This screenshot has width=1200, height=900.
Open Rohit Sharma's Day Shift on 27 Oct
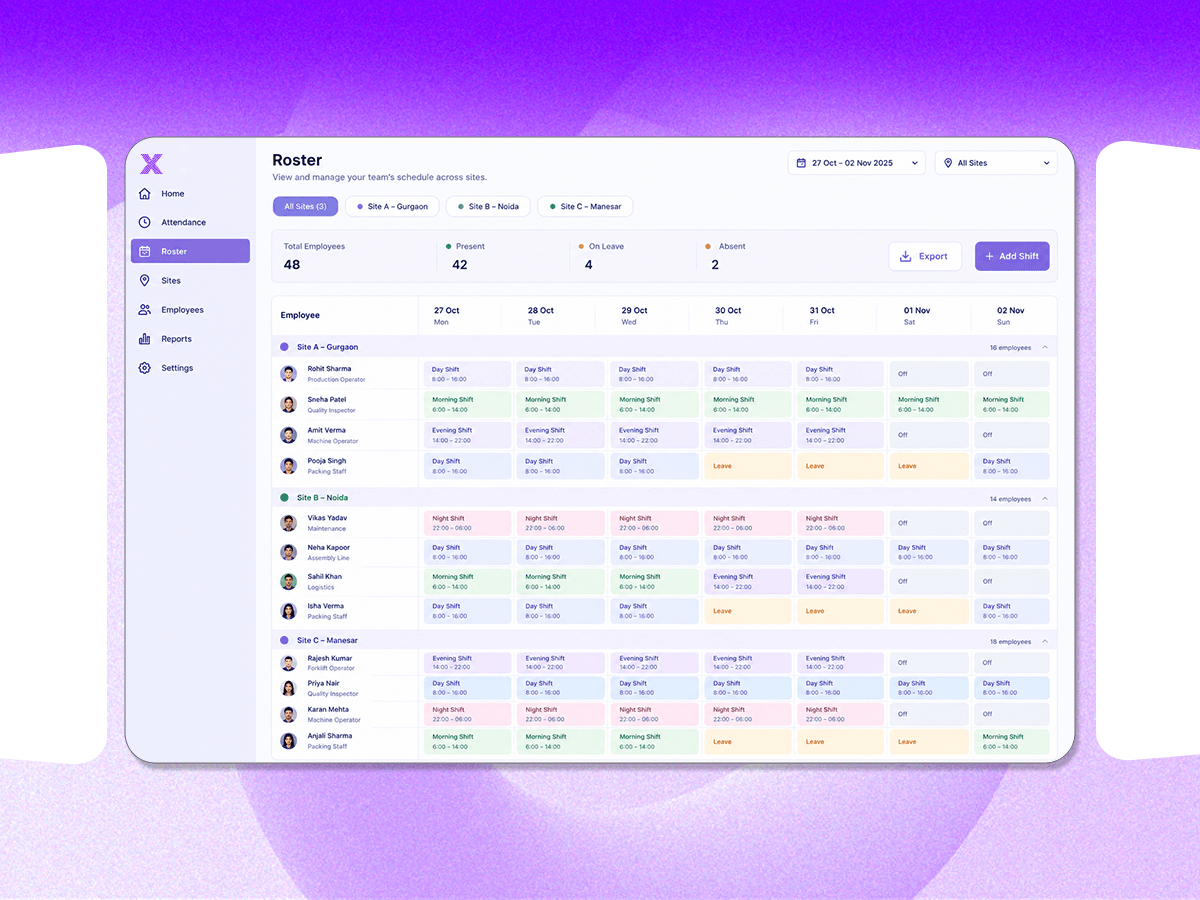click(467, 374)
